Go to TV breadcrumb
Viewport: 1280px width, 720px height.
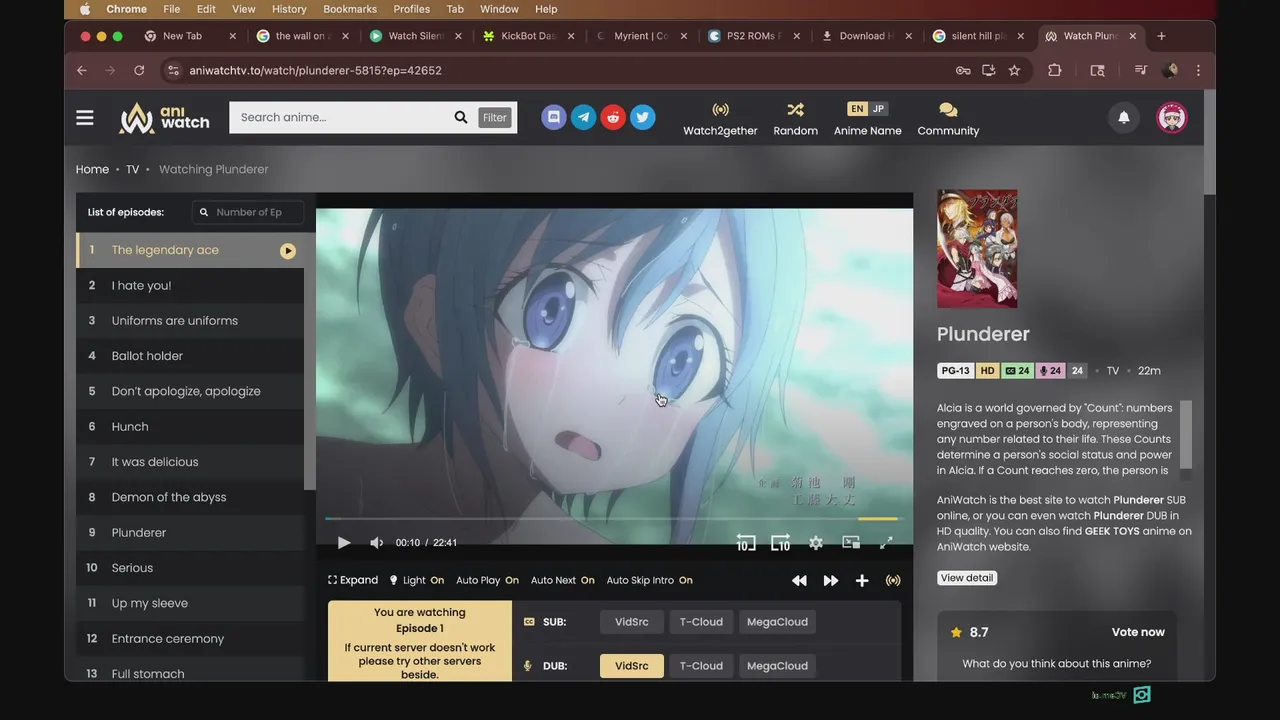pyautogui.click(x=132, y=169)
